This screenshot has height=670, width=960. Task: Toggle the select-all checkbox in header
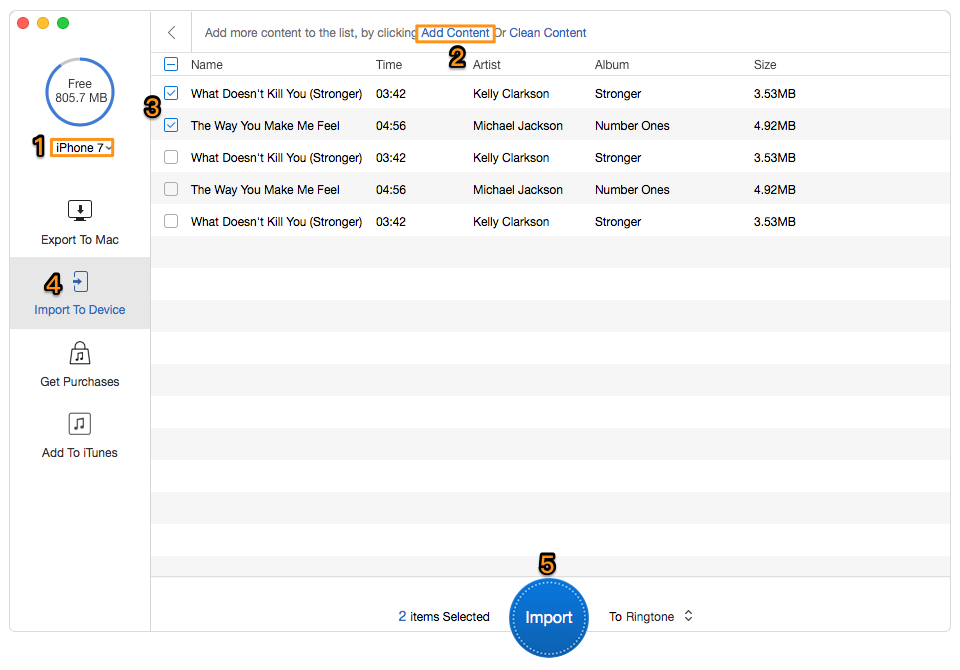point(171,64)
